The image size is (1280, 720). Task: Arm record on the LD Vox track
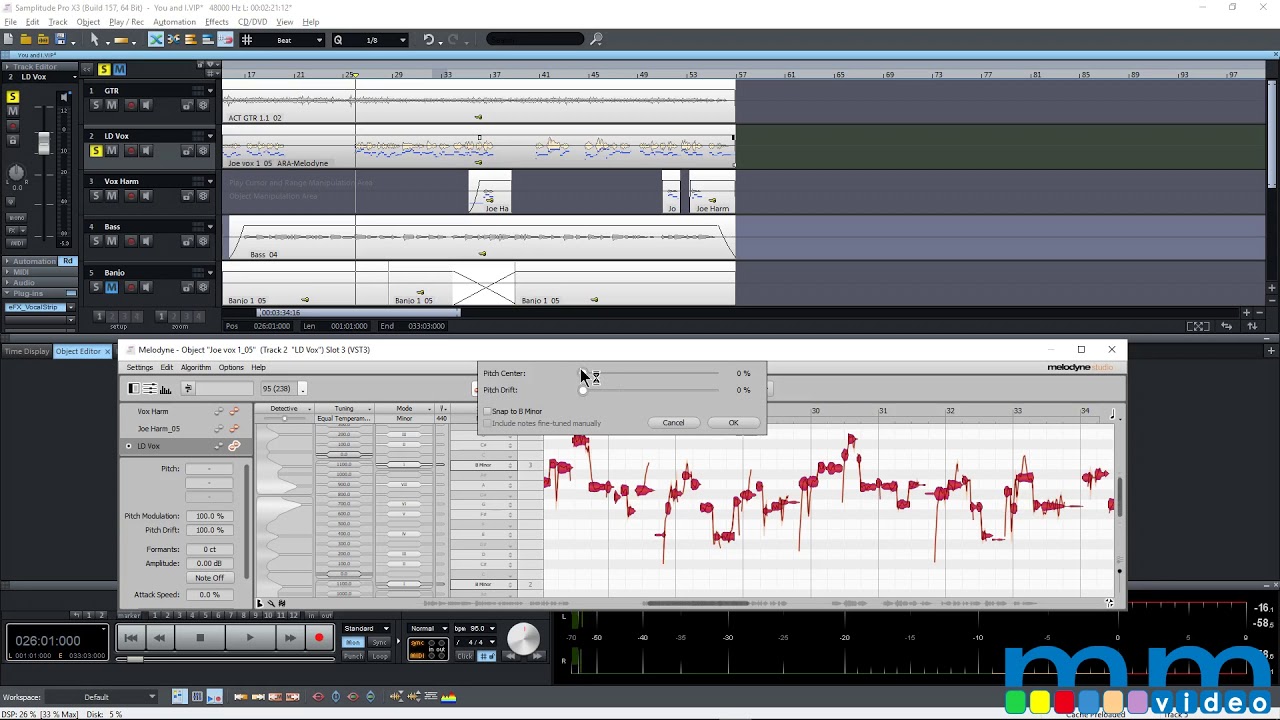click(x=131, y=151)
